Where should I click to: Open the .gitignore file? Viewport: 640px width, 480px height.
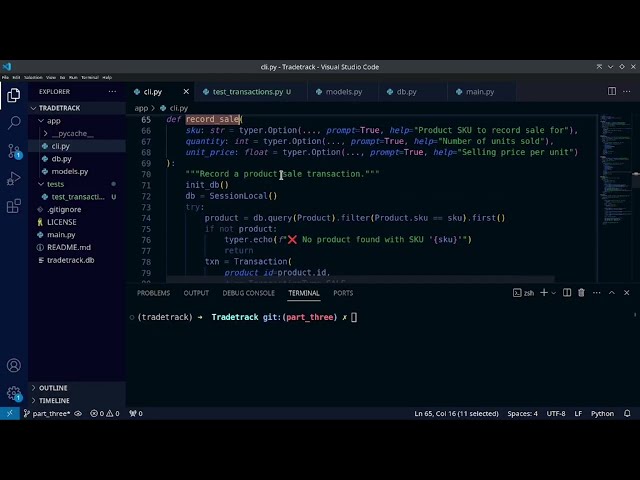pyautogui.click(x=77, y=209)
